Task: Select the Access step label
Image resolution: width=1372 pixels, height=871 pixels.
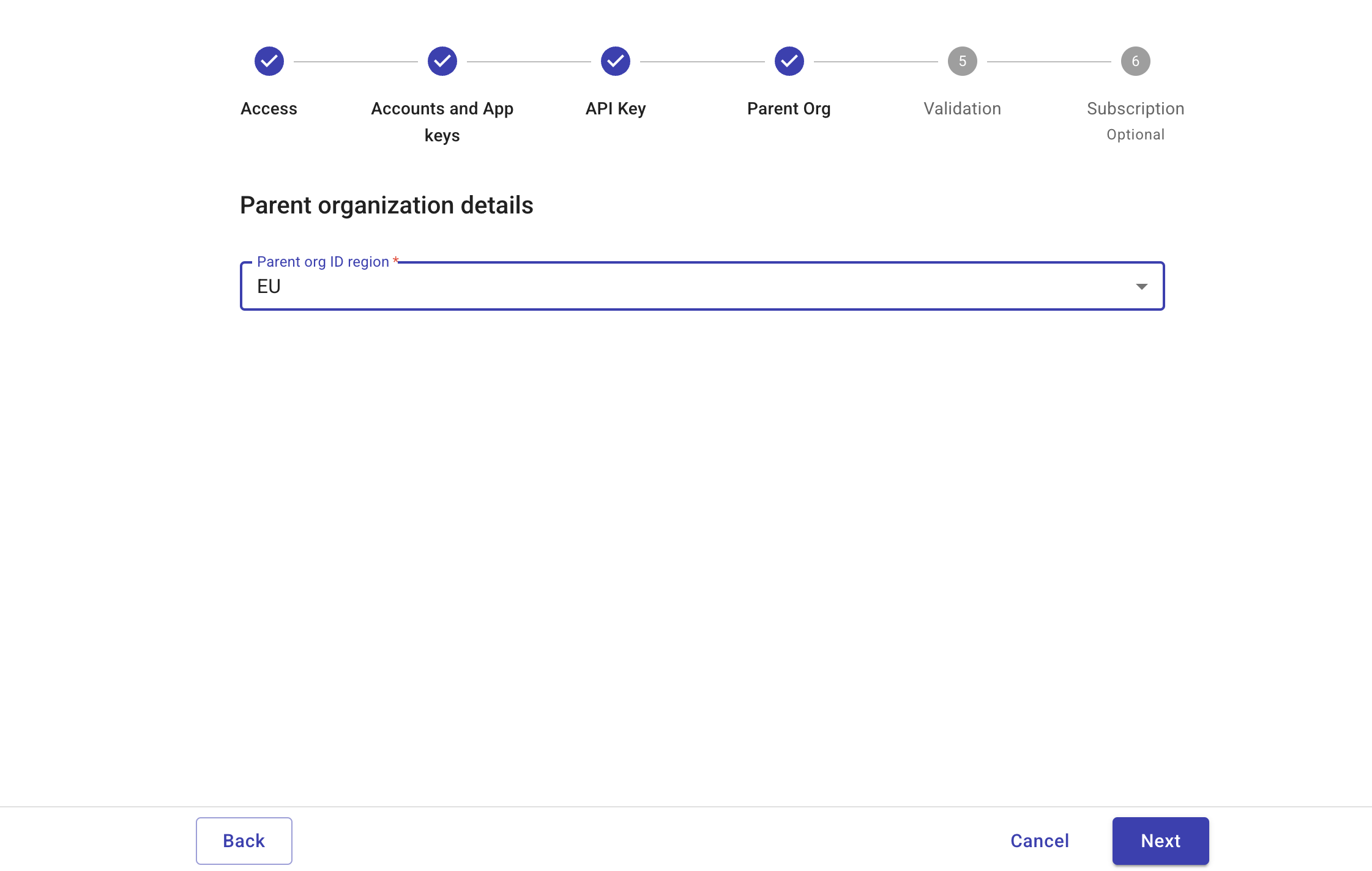Action: click(269, 108)
